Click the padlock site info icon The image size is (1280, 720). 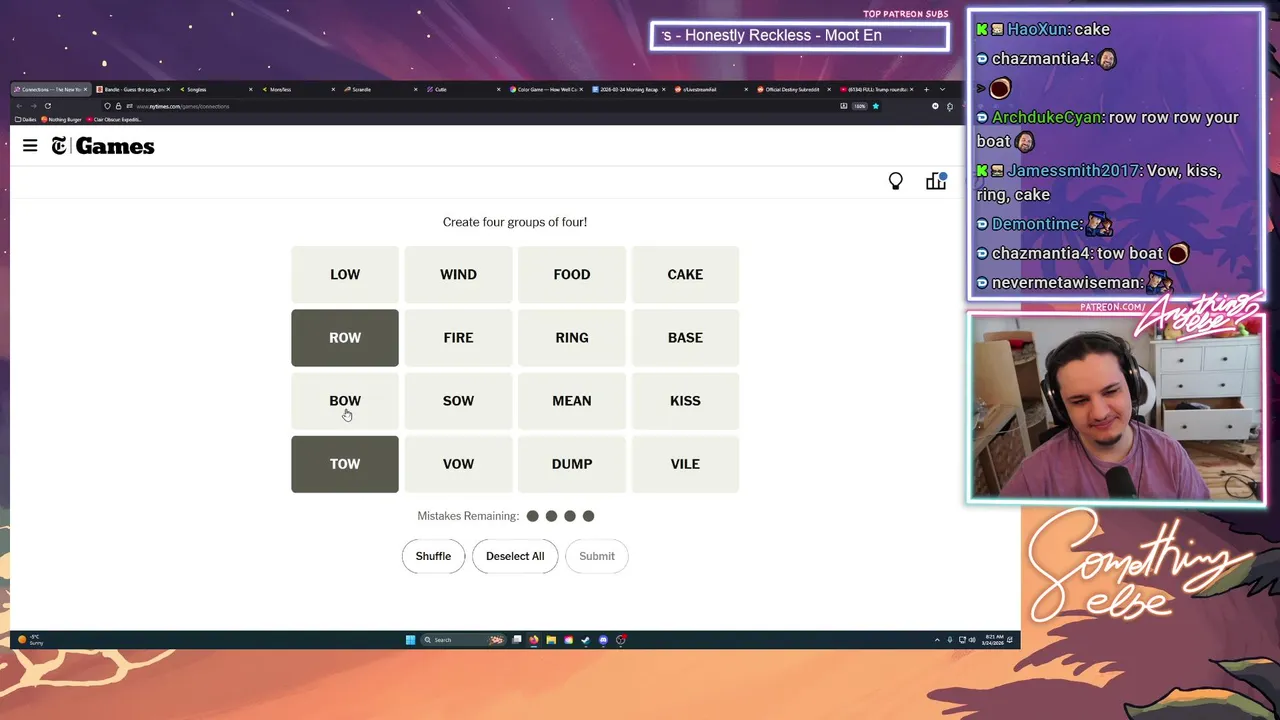click(118, 106)
